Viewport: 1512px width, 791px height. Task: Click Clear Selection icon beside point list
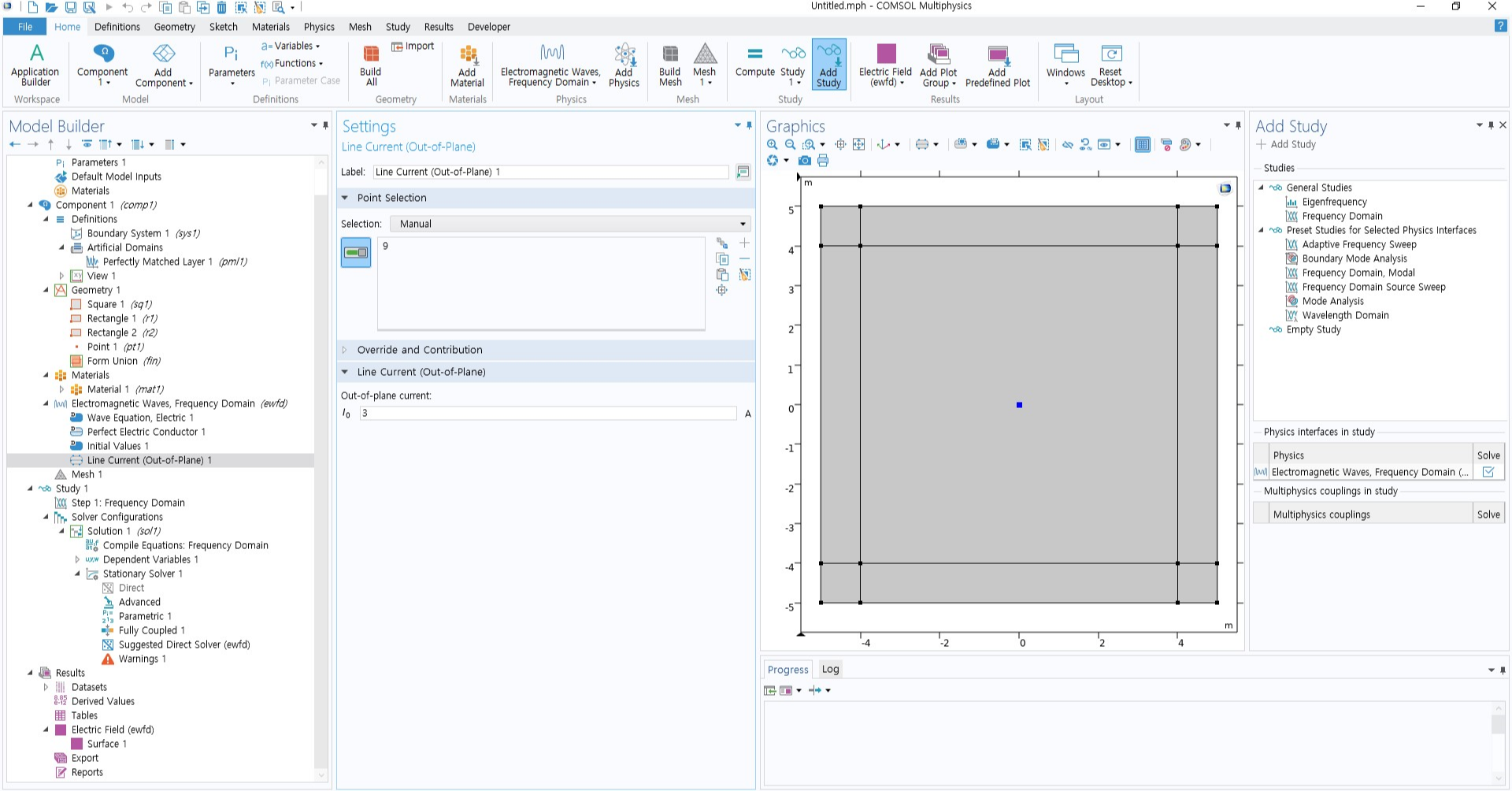[744, 275]
